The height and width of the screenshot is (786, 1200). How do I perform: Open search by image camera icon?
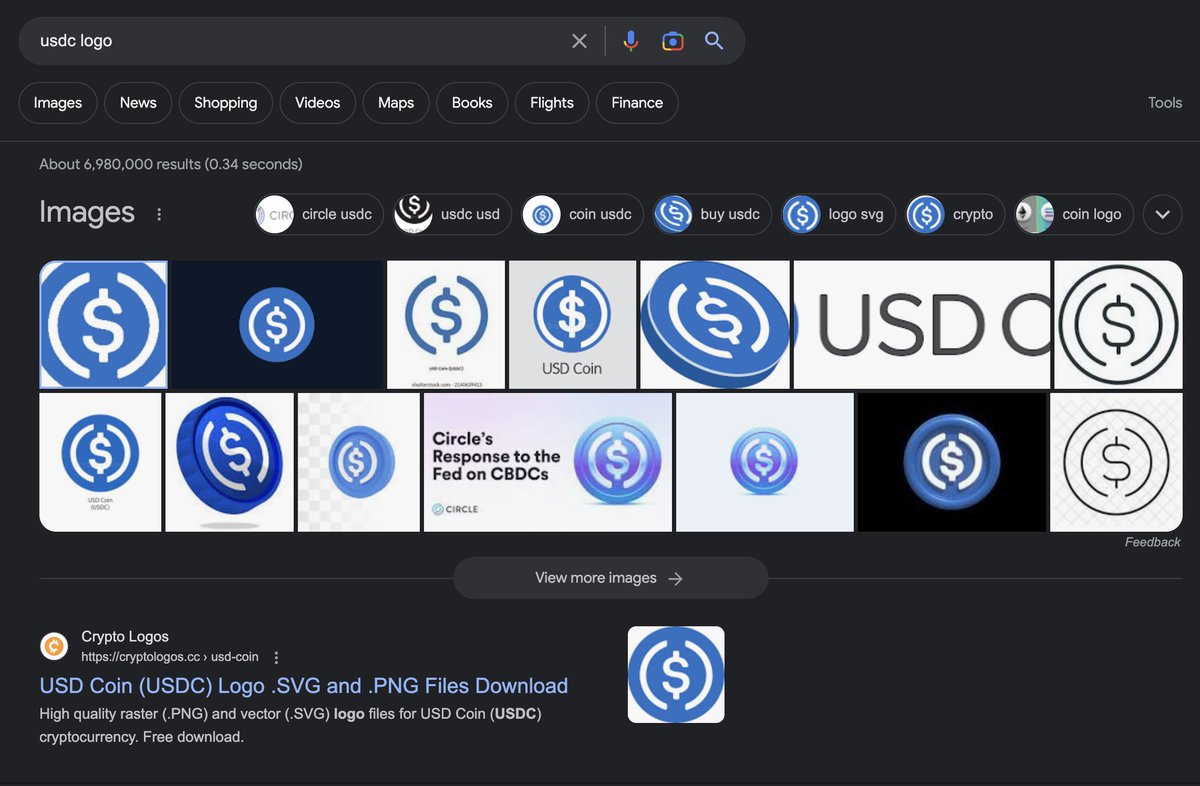673,41
